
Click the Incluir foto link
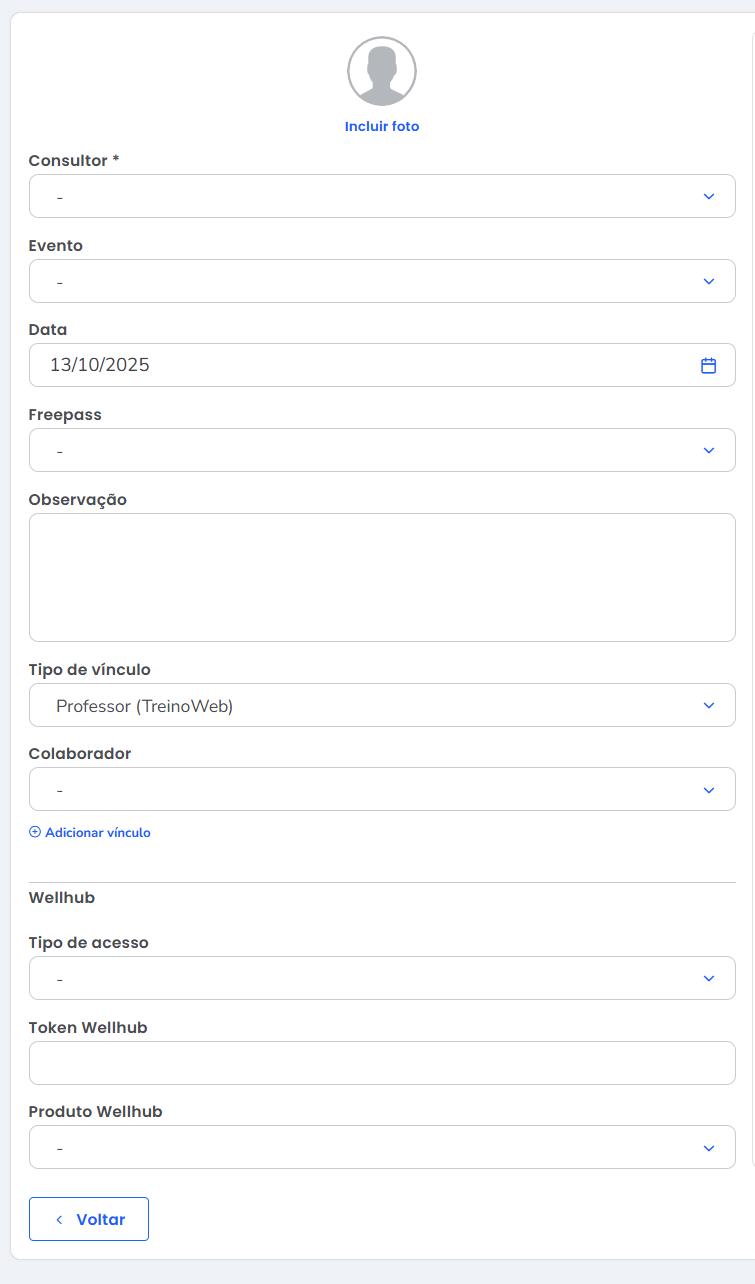(x=382, y=127)
